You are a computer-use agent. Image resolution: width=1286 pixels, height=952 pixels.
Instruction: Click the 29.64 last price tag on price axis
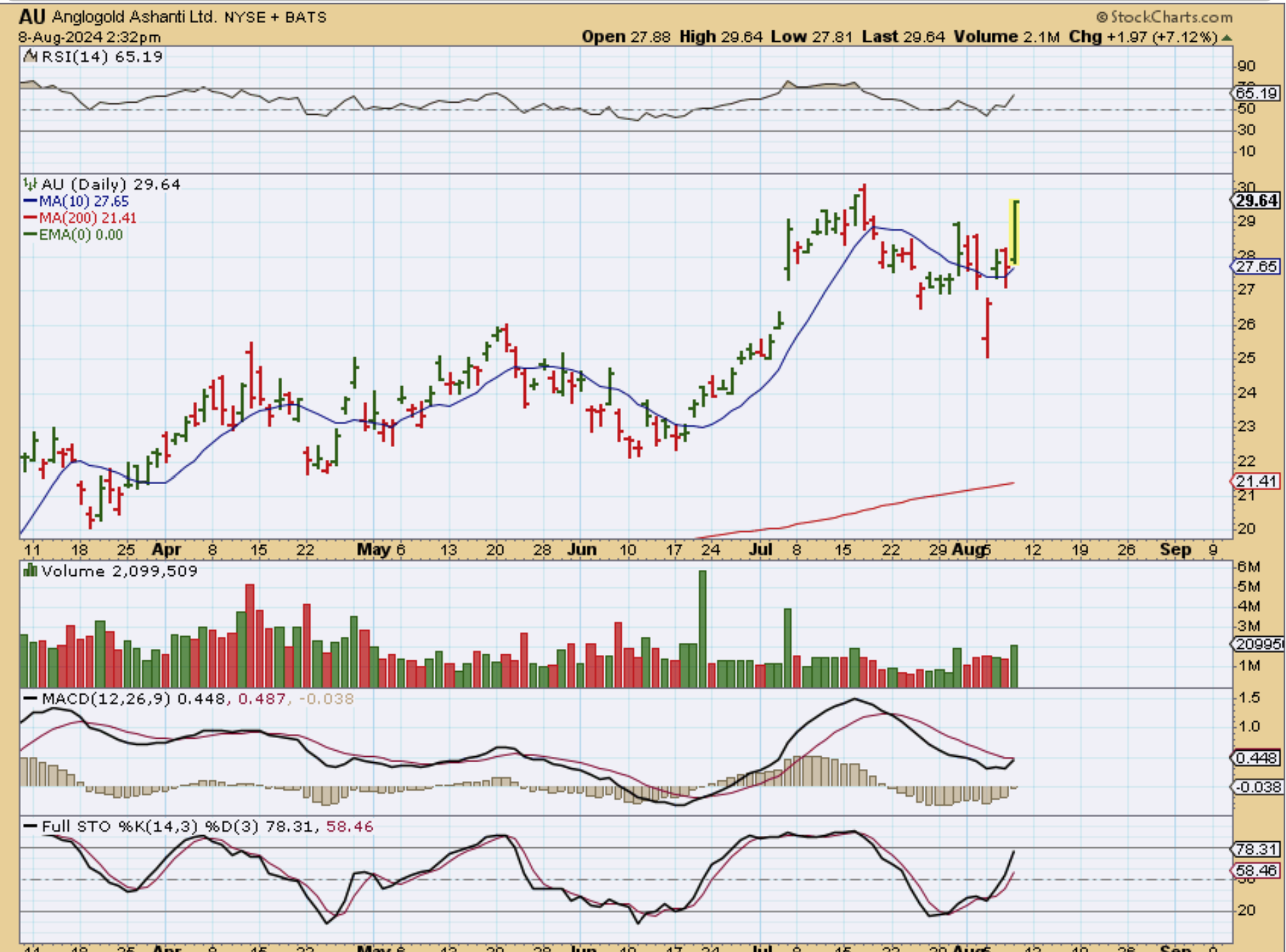(1256, 201)
